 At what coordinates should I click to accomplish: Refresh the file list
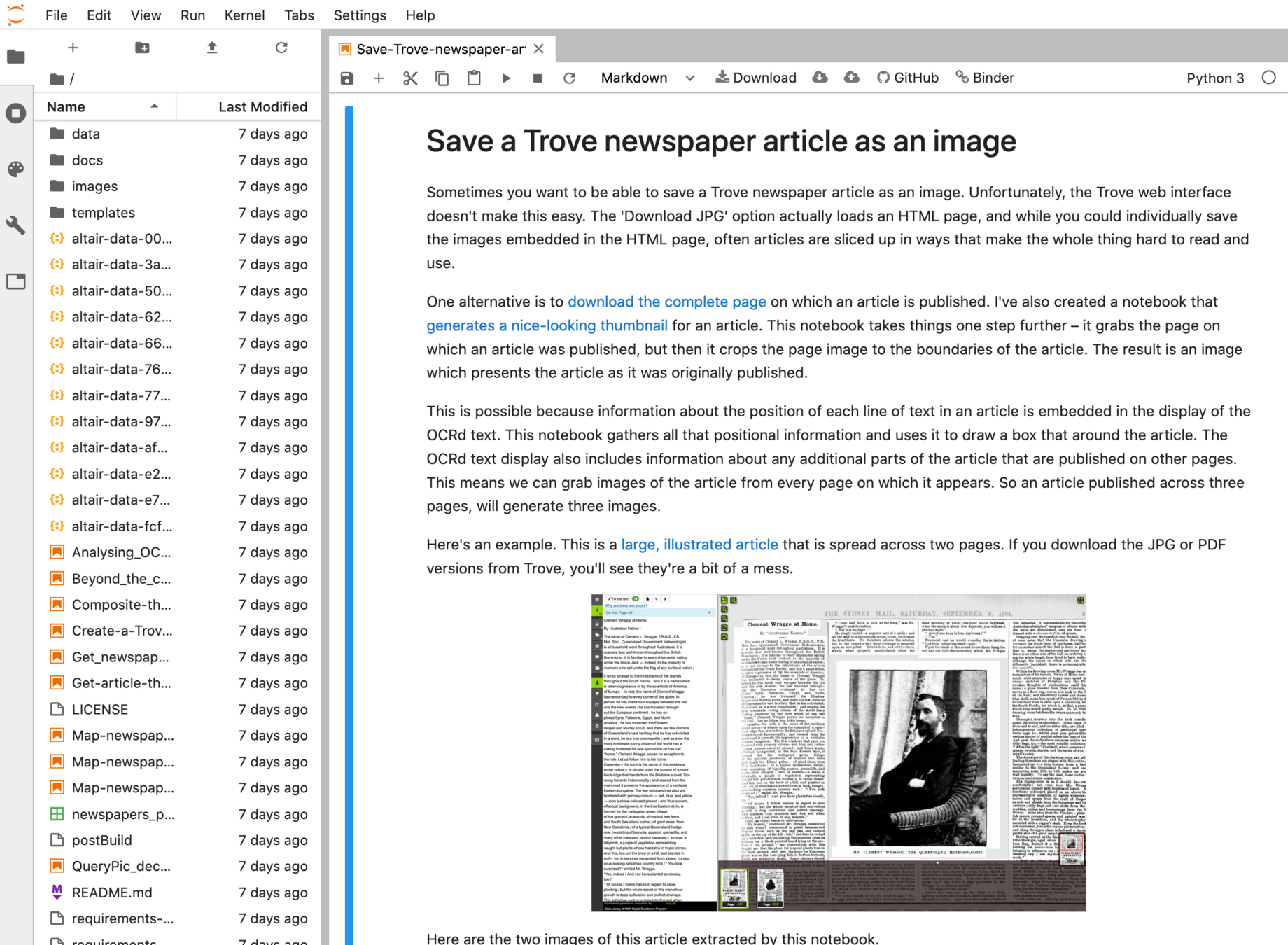pos(281,48)
